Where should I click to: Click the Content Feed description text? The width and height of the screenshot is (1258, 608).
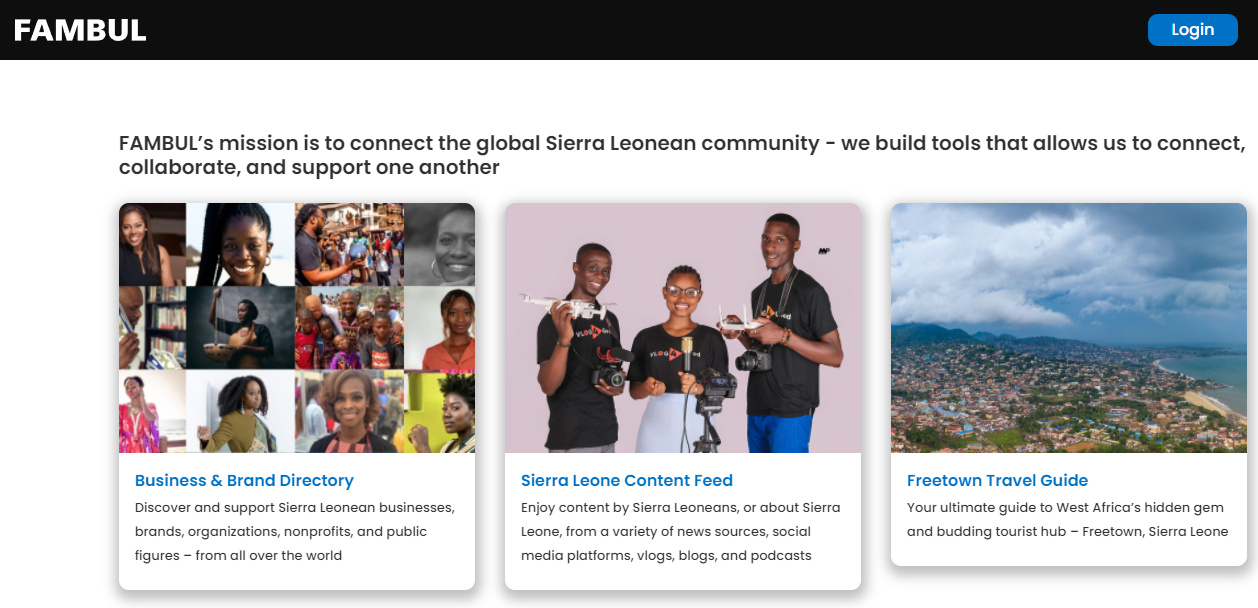tap(680, 531)
